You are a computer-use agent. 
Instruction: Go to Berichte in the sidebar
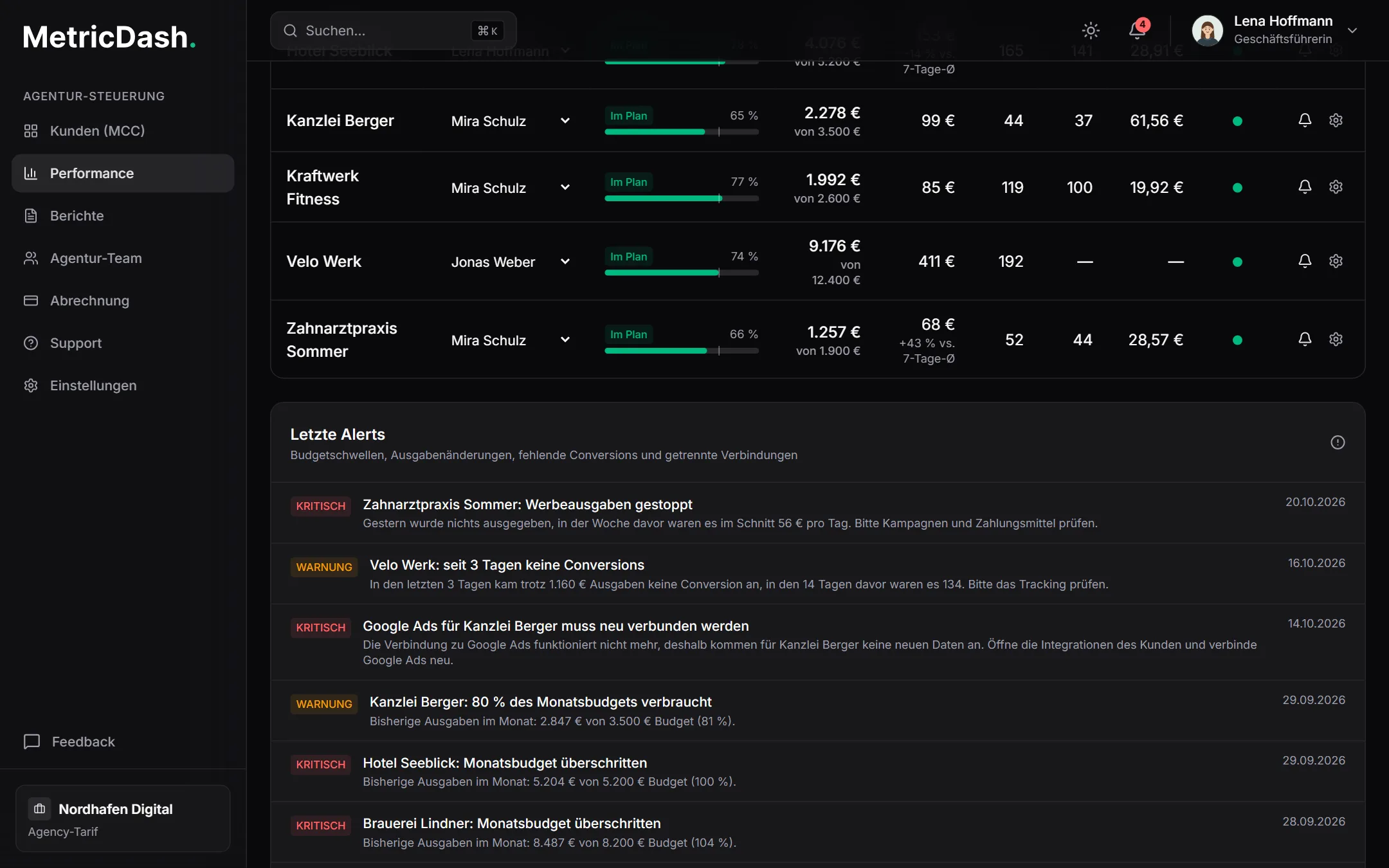pos(123,215)
